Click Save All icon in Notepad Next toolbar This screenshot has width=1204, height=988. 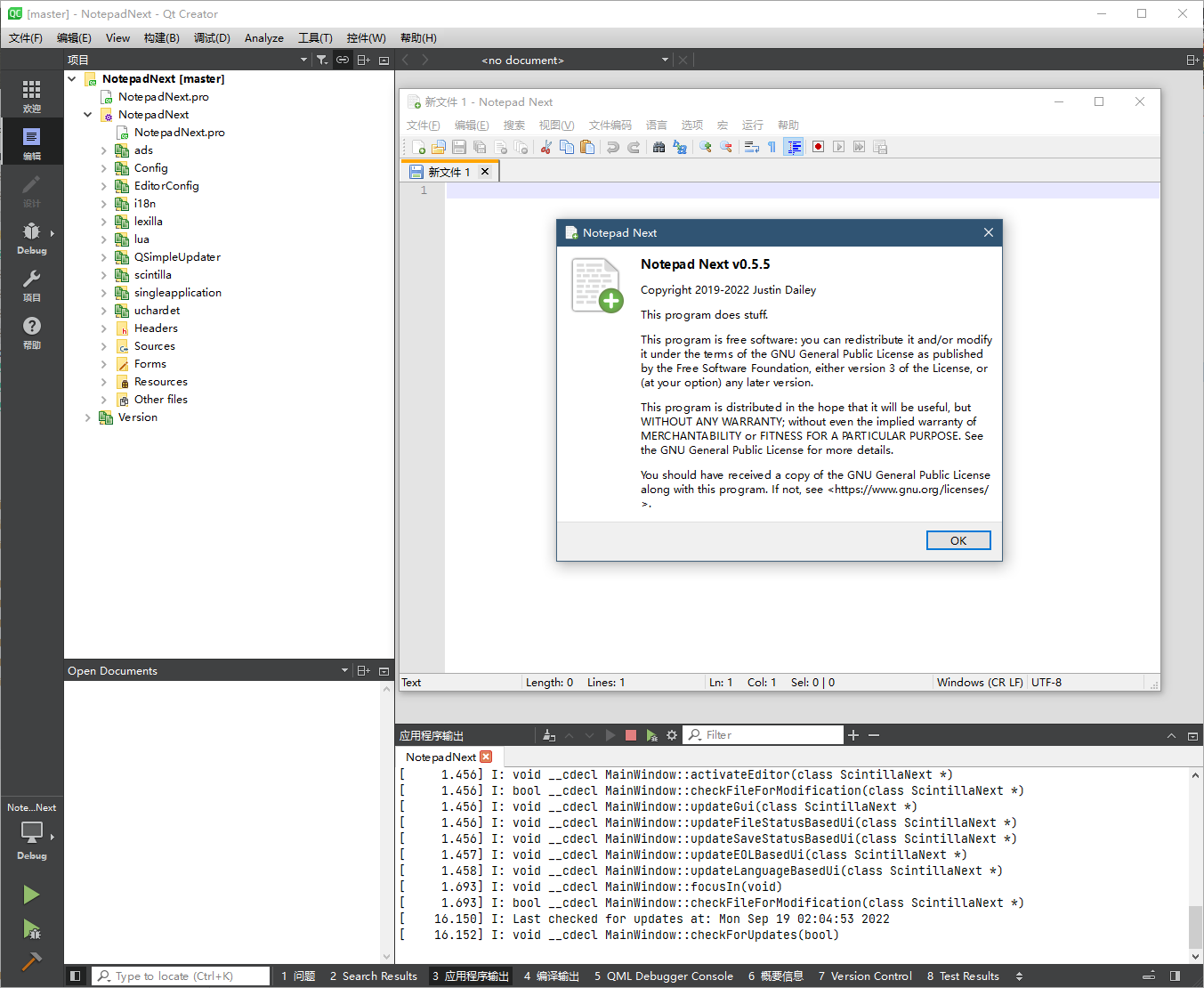pos(480,147)
